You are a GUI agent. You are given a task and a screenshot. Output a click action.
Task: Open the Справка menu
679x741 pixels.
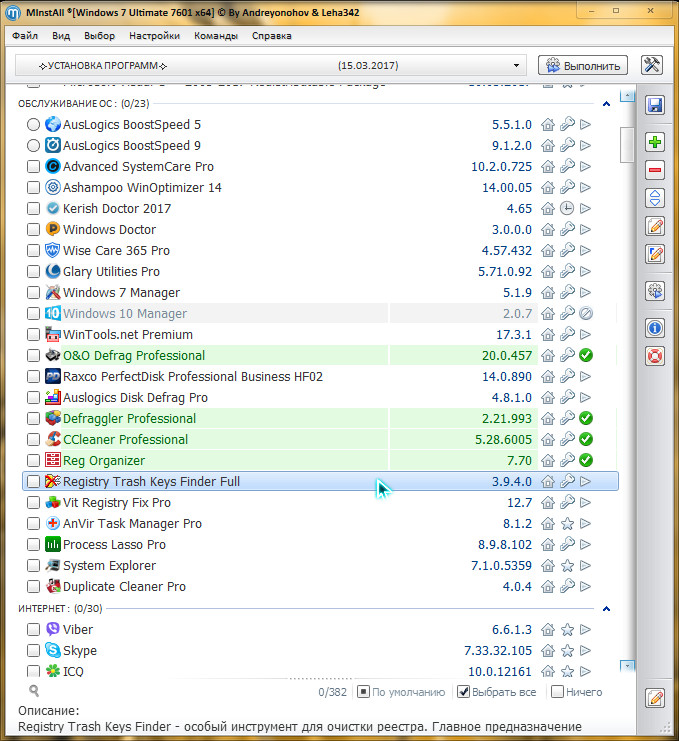(x=272, y=36)
